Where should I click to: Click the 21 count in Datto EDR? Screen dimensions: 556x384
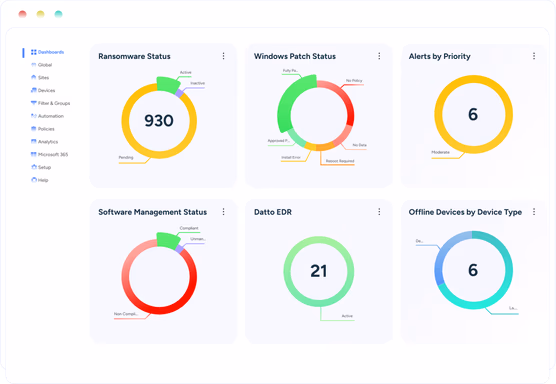318,271
